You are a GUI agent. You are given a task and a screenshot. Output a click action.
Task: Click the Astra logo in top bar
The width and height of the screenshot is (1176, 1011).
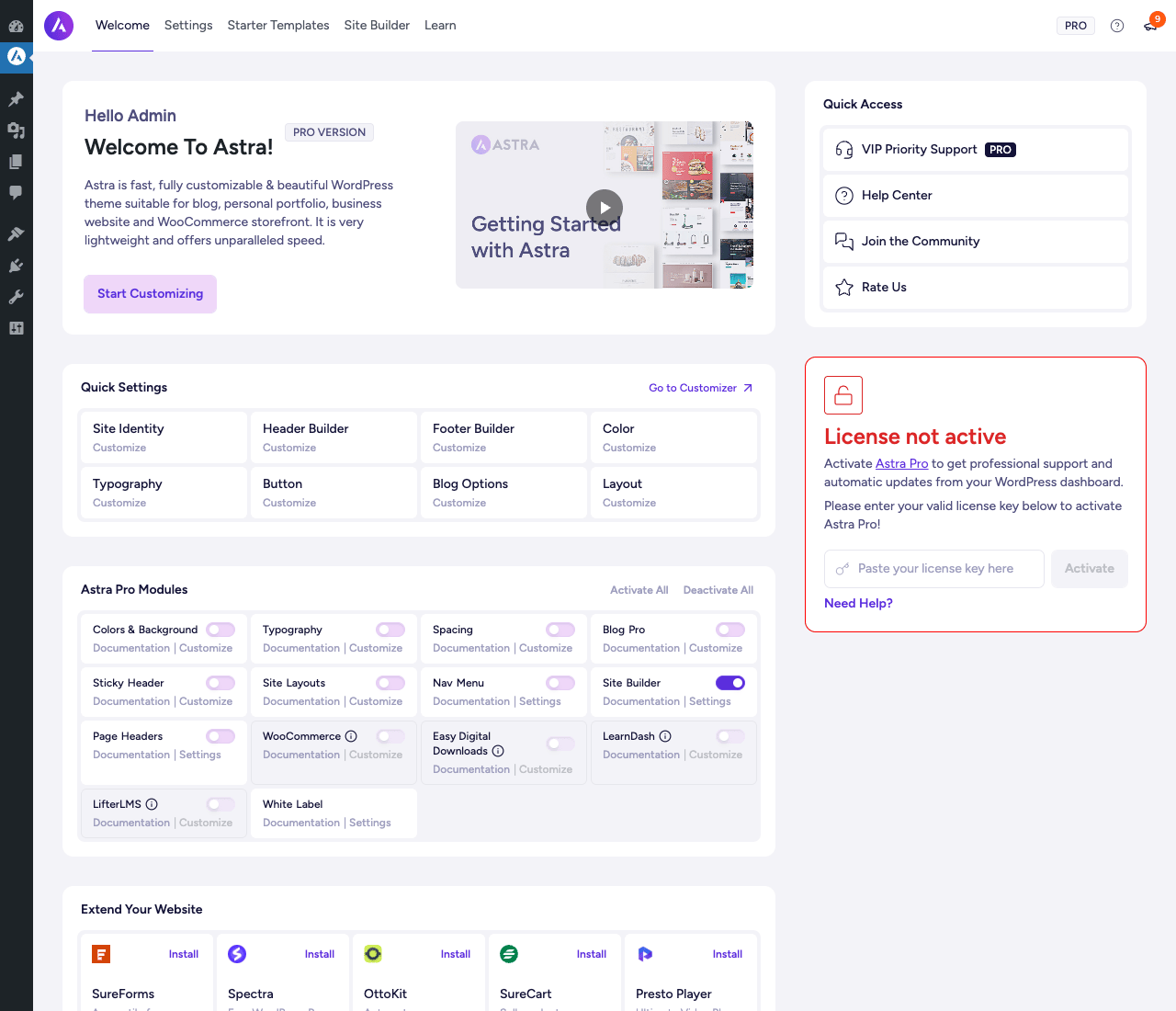[x=59, y=26]
